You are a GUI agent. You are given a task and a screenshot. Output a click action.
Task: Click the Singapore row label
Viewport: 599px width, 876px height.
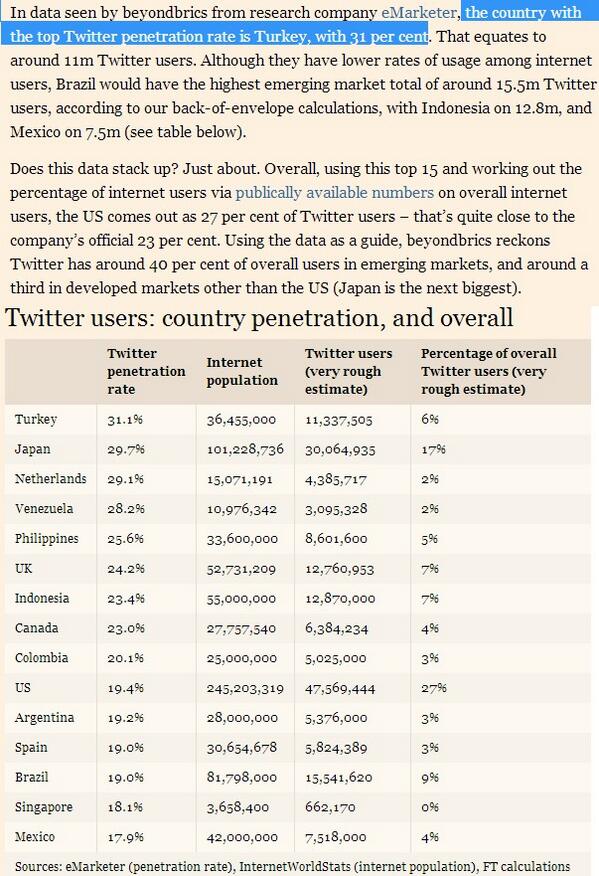pyautogui.click(x=44, y=808)
